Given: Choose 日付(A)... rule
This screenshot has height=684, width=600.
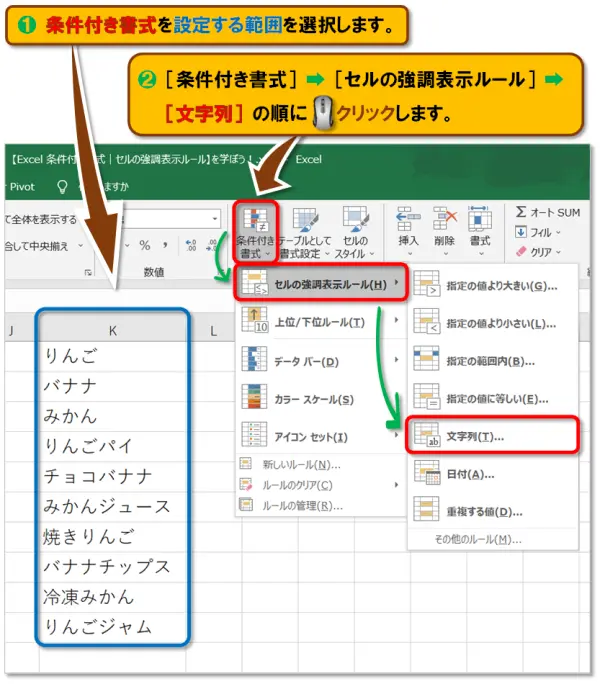Looking at the screenshot, I should click(493, 474).
